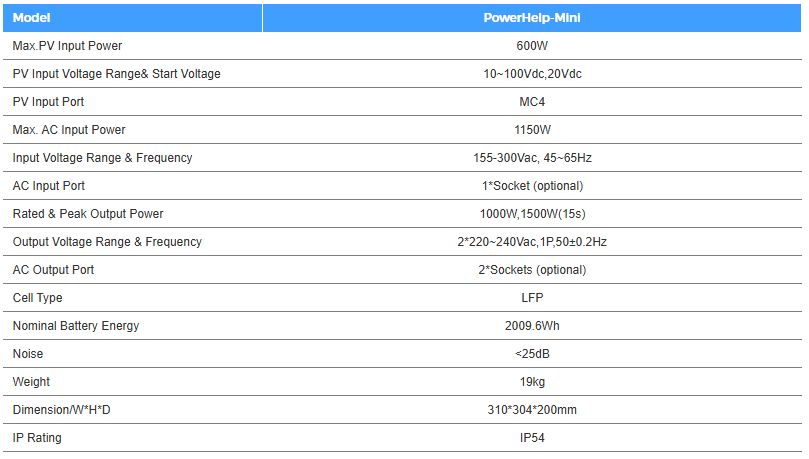Screen dimensions: 809x459
Task: Click the MC4 port value
Action: click(532, 102)
